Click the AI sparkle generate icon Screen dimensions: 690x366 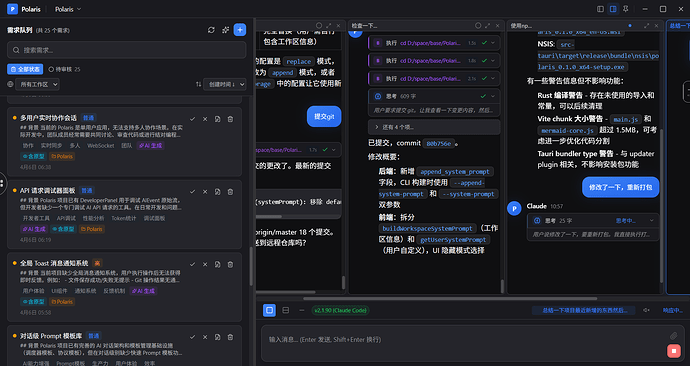tap(225, 30)
